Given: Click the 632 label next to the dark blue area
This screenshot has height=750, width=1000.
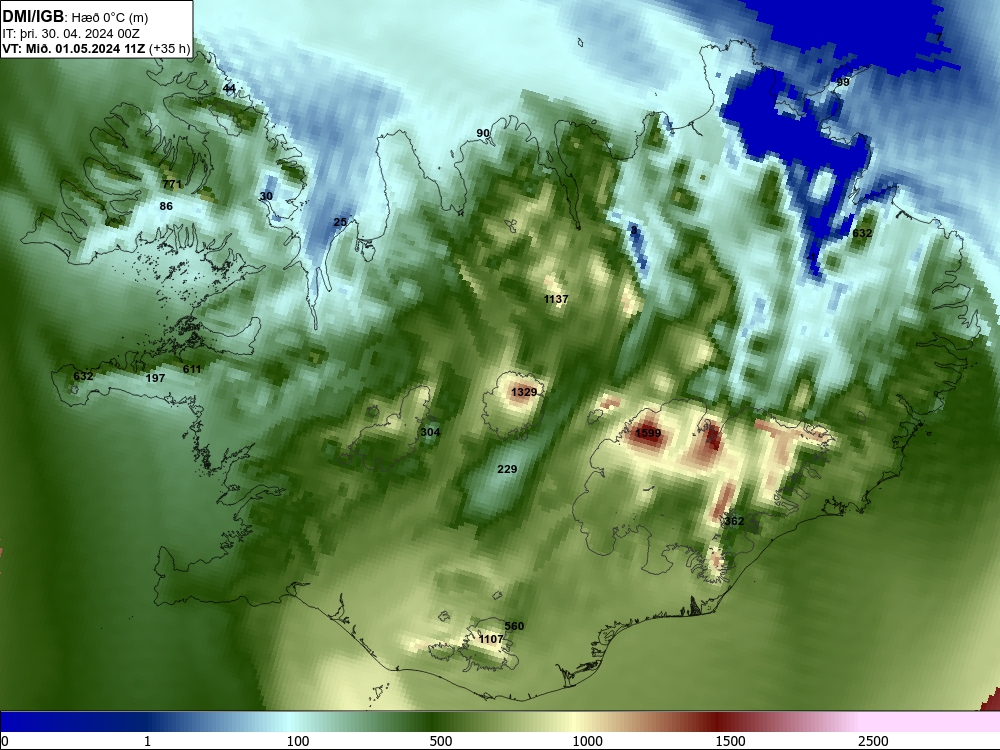Looking at the screenshot, I should click(862, 233).
